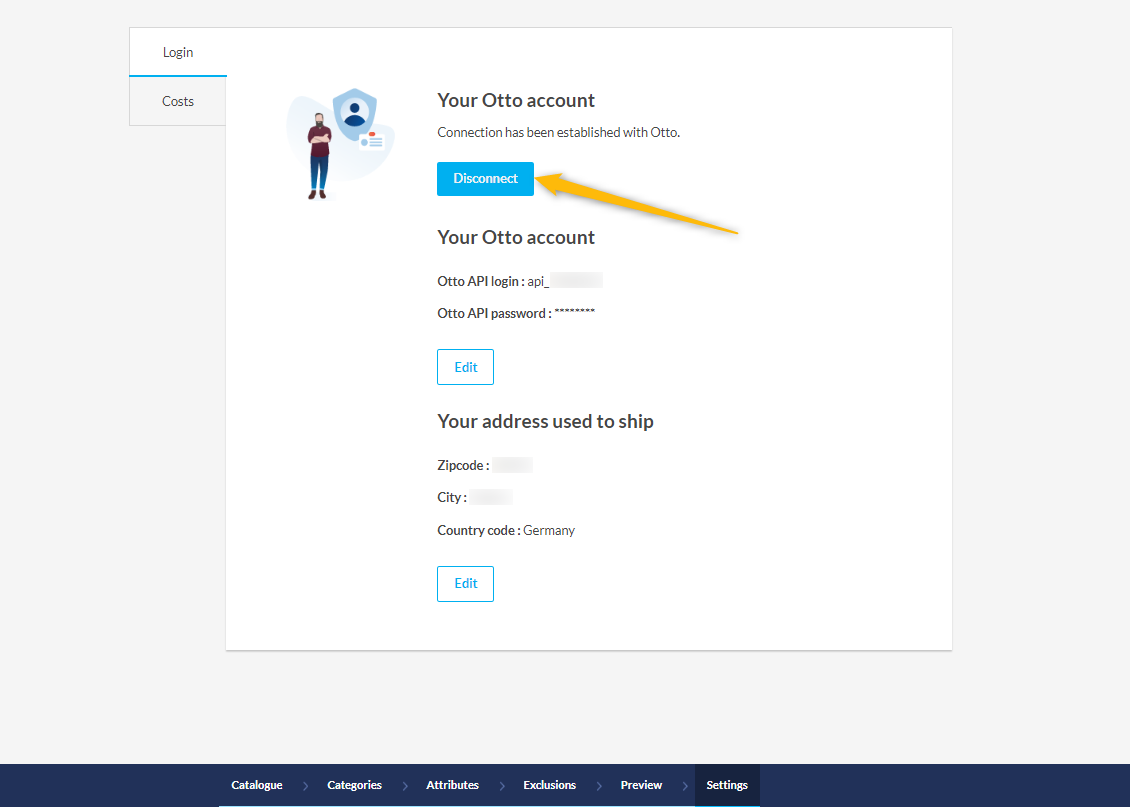This screenshot has width=1130, height=807.
Task: Click the blurred Zipcode value
Action: pos(512,465)
